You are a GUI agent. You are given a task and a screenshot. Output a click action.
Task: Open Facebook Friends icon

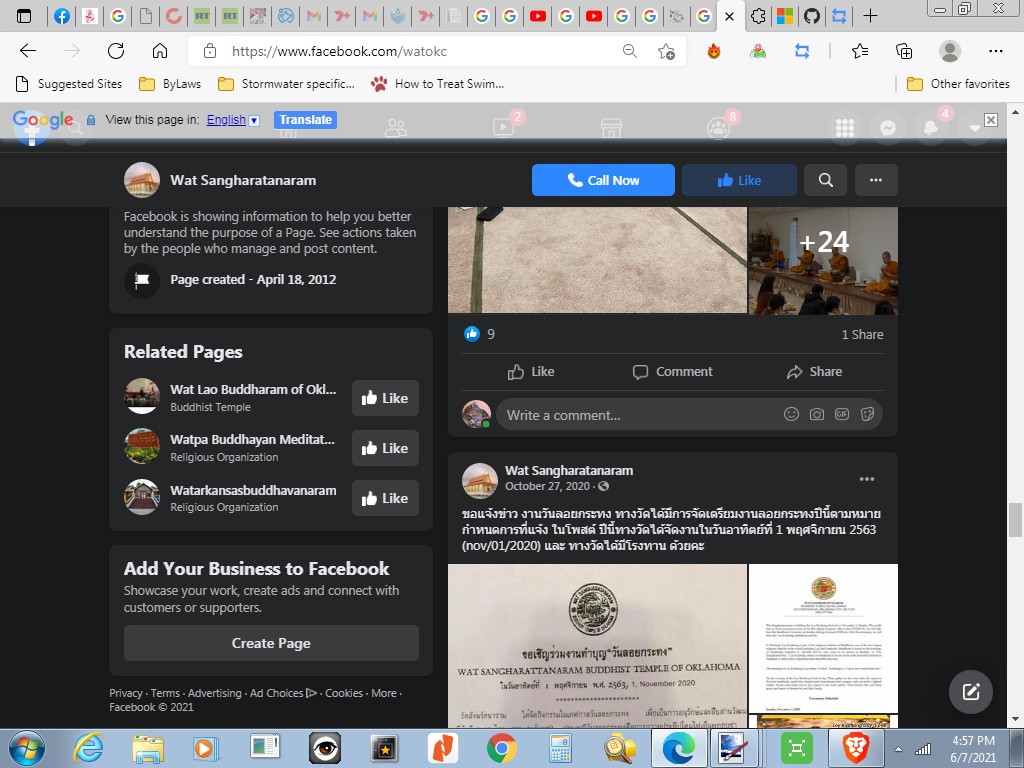(396, 127)
